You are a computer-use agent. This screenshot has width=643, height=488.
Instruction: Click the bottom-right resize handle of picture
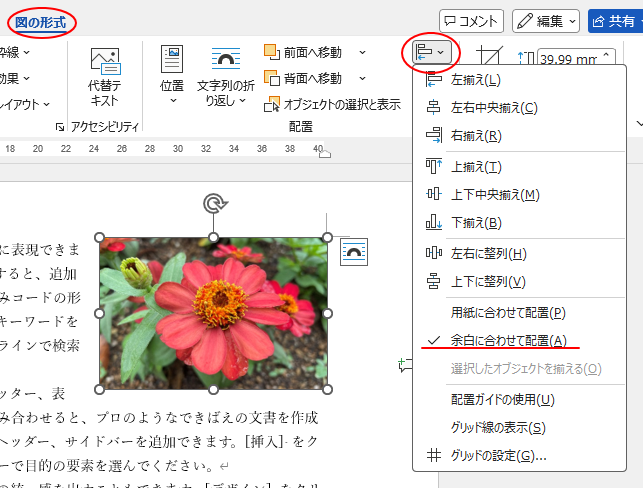point(327,390)
